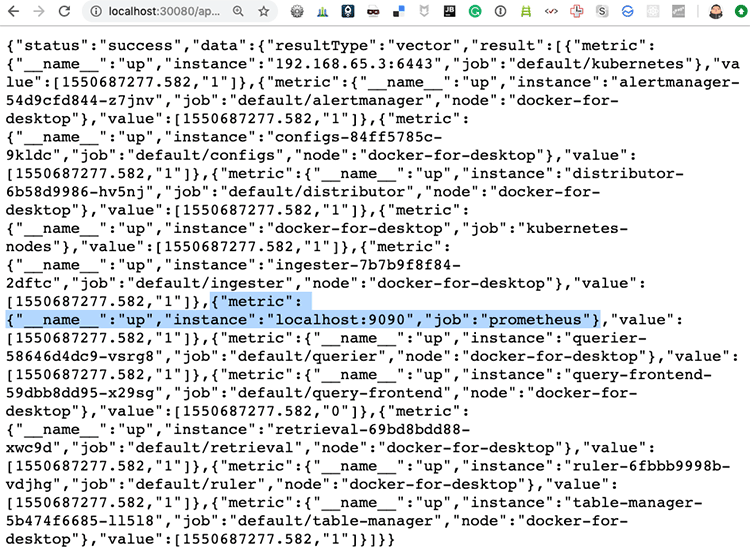Click the job "default/alertmanager"
Image resolution: width=750 pixels, height=550 pixels.
(x=331, y=100)
